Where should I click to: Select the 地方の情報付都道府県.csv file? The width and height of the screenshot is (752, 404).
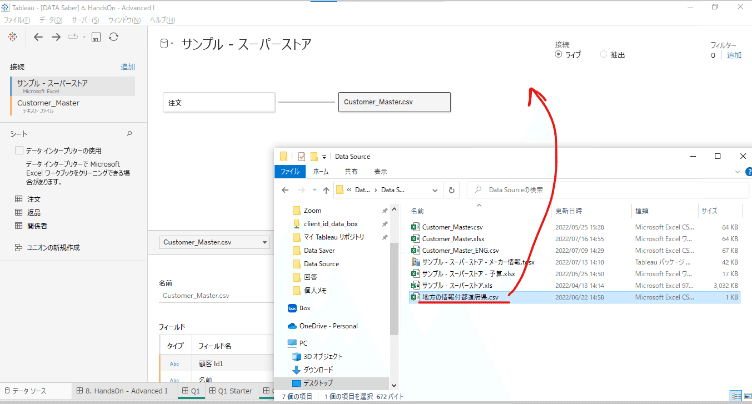pos(575,297)
